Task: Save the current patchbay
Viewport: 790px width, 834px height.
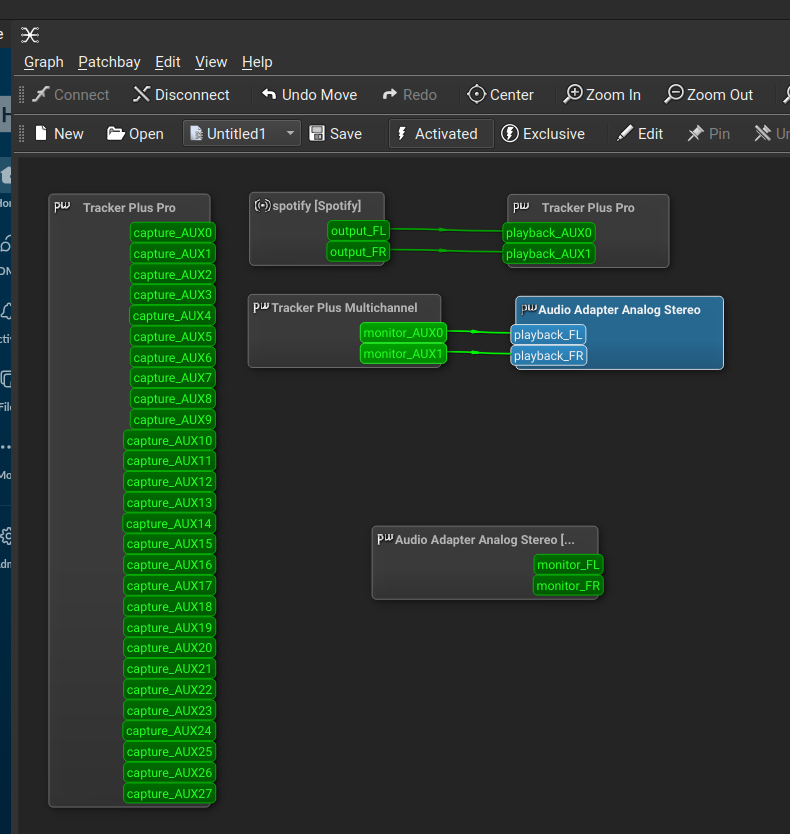Action: [336, 134]
